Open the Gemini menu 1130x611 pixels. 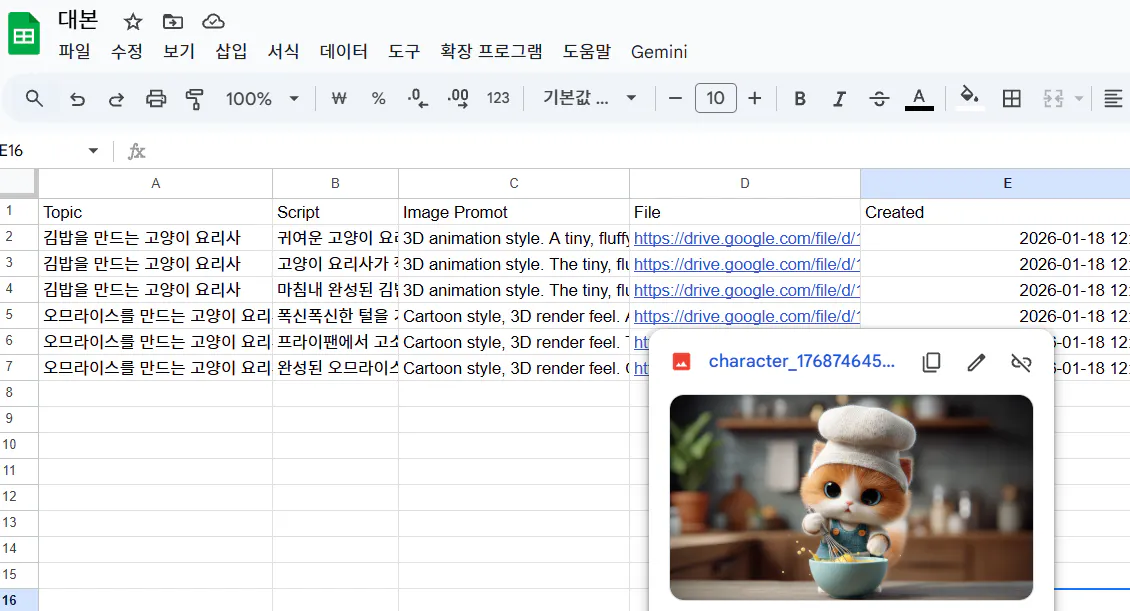pos(659,53)
